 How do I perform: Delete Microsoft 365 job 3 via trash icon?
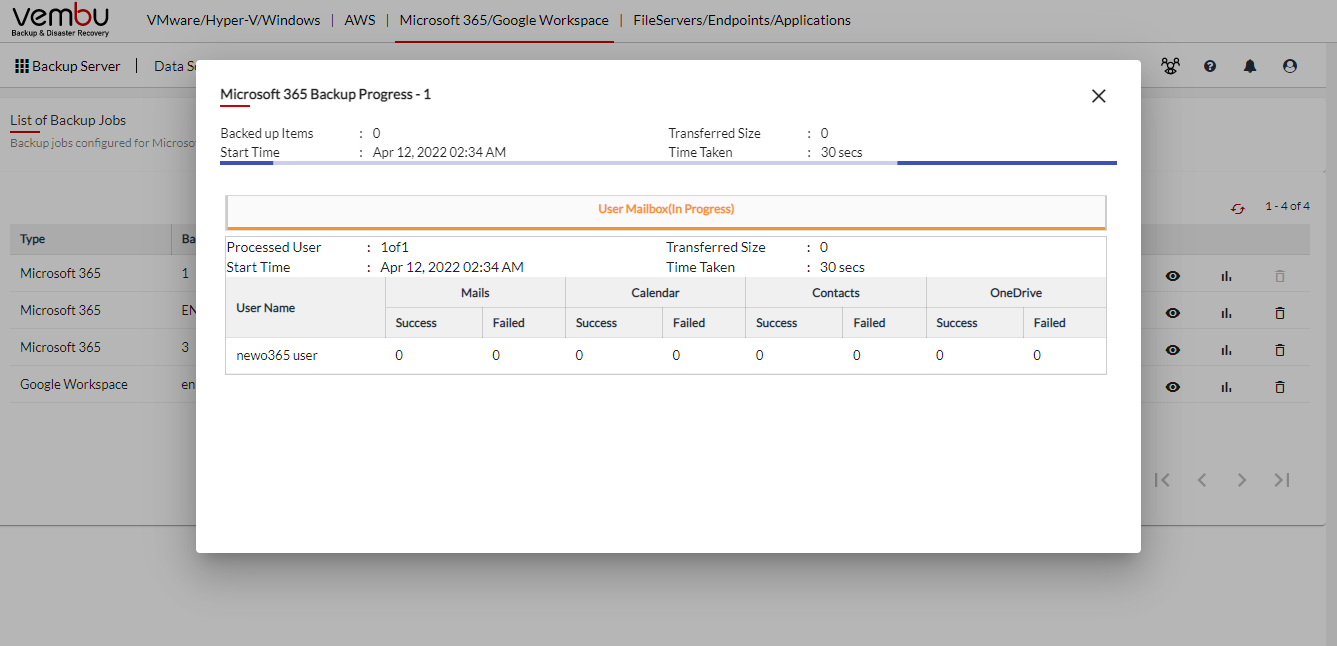1280,350
